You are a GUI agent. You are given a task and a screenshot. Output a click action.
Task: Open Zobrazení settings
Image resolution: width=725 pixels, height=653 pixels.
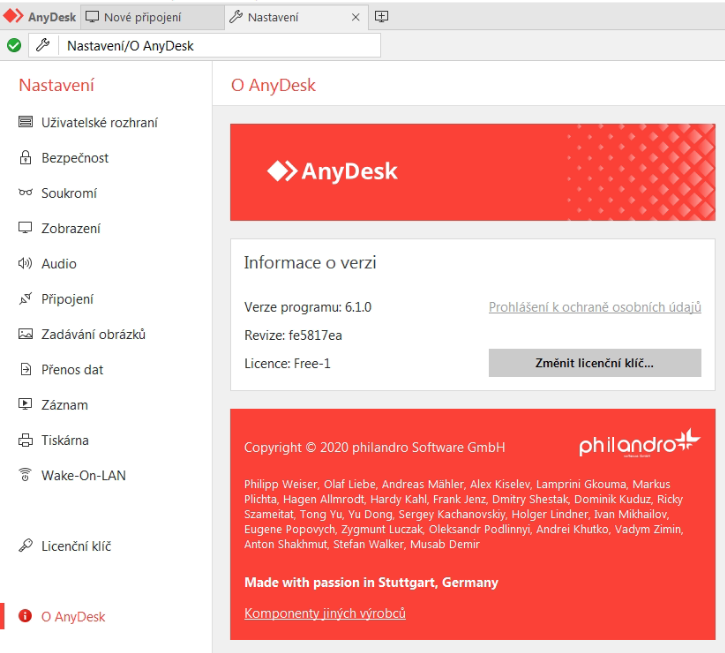(x=71, y=228)
